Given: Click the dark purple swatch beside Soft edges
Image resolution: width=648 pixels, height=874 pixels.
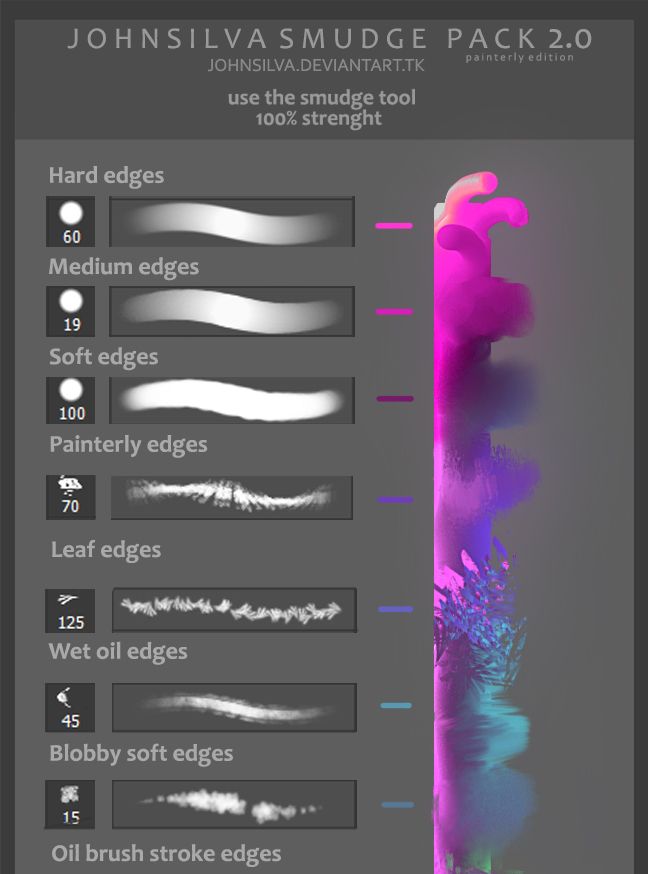Looking at the screenshot, I should [394, 399].
